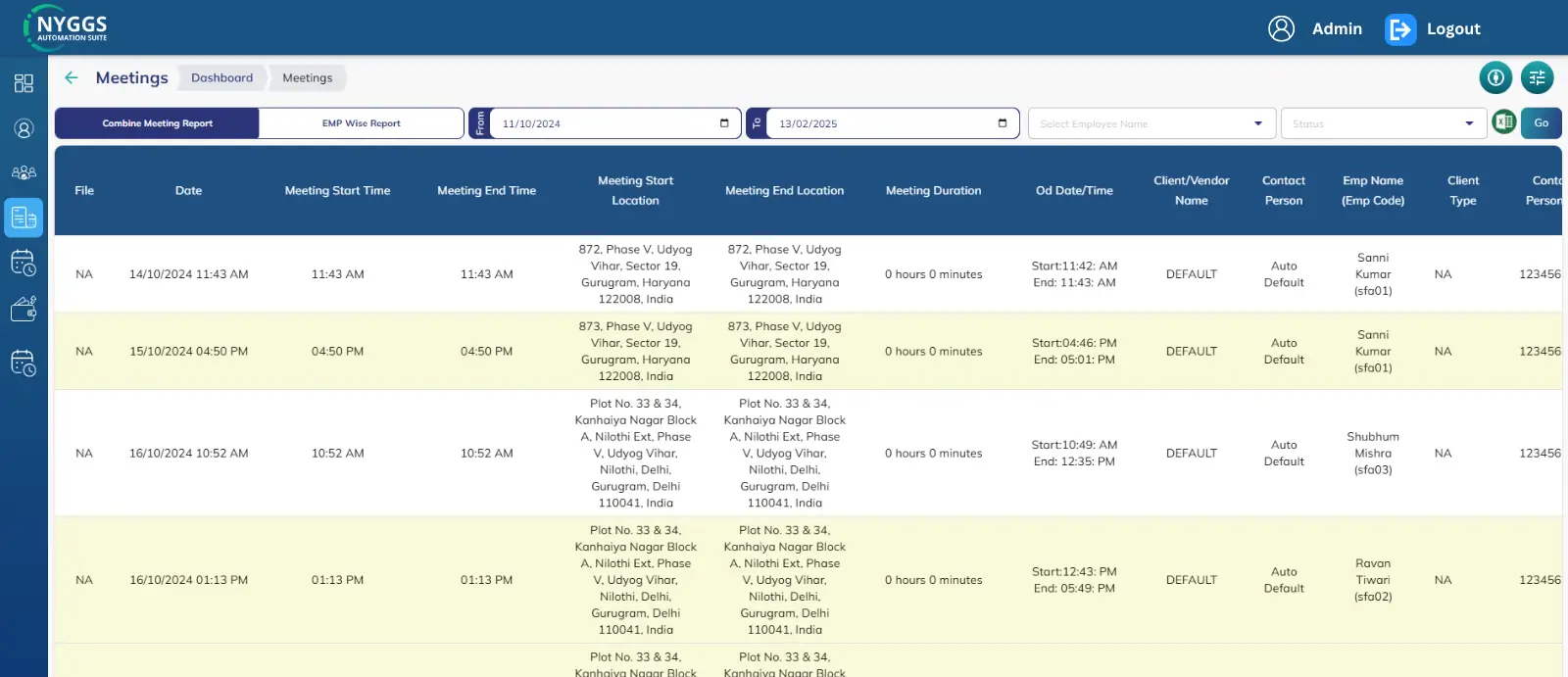Switch to EMP Wise Report view

tap(361, 123)
